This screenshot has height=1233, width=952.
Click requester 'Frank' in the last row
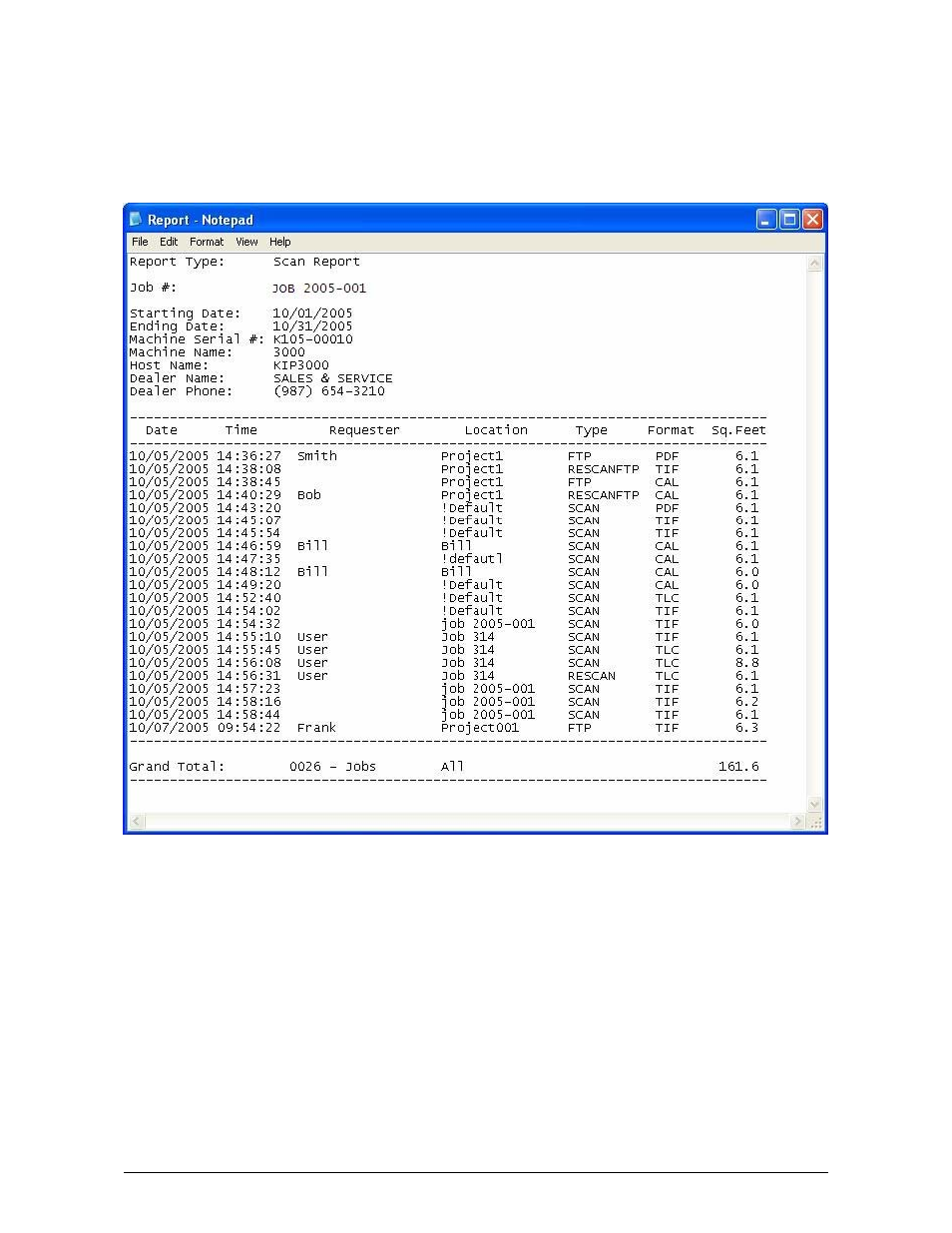click(316, 728)
